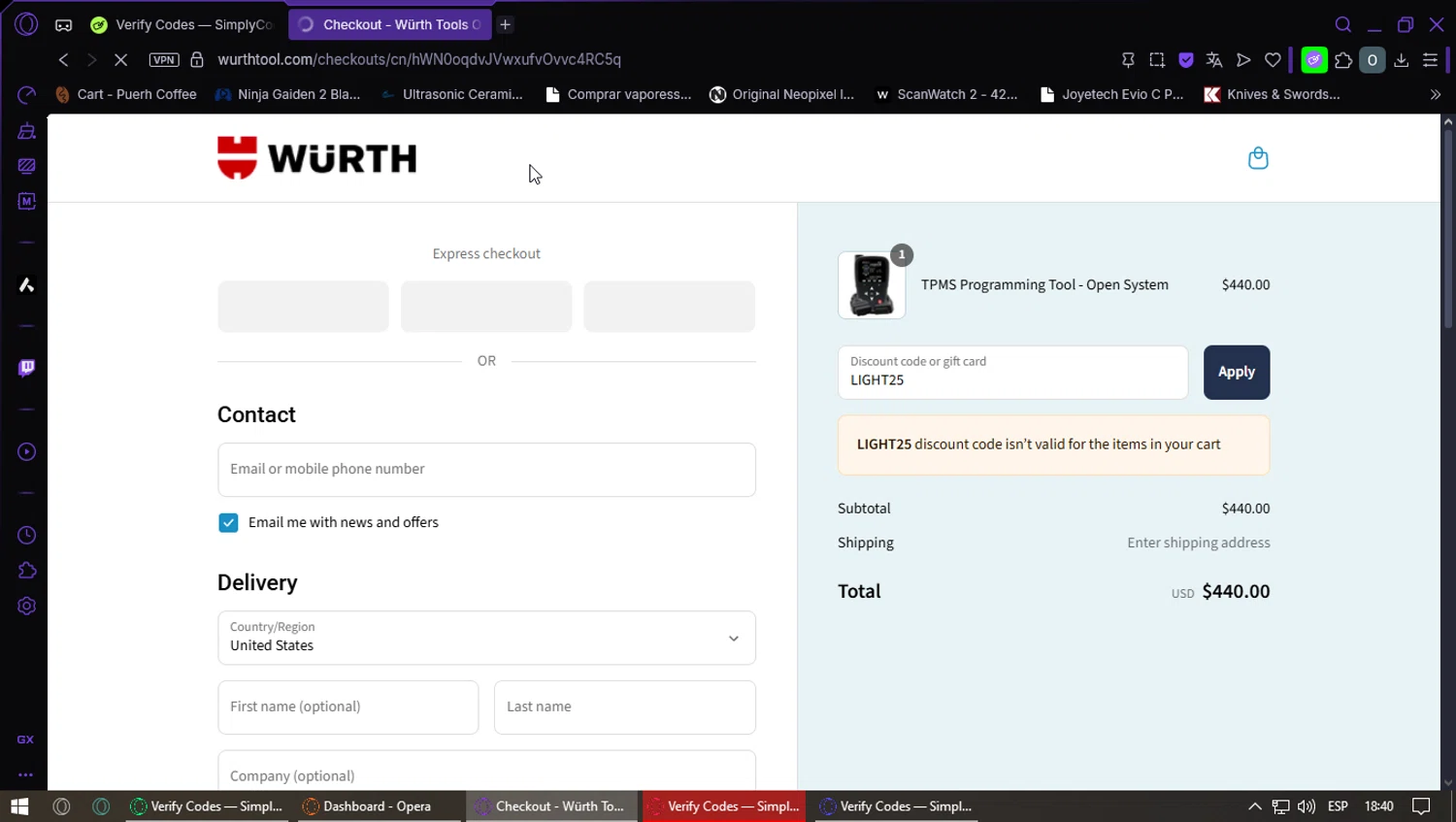Show more bookmarks chevron

(1436, 94)
